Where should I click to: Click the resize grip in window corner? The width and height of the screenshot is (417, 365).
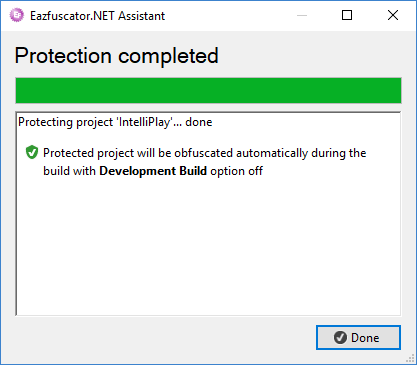pos(410,359)
